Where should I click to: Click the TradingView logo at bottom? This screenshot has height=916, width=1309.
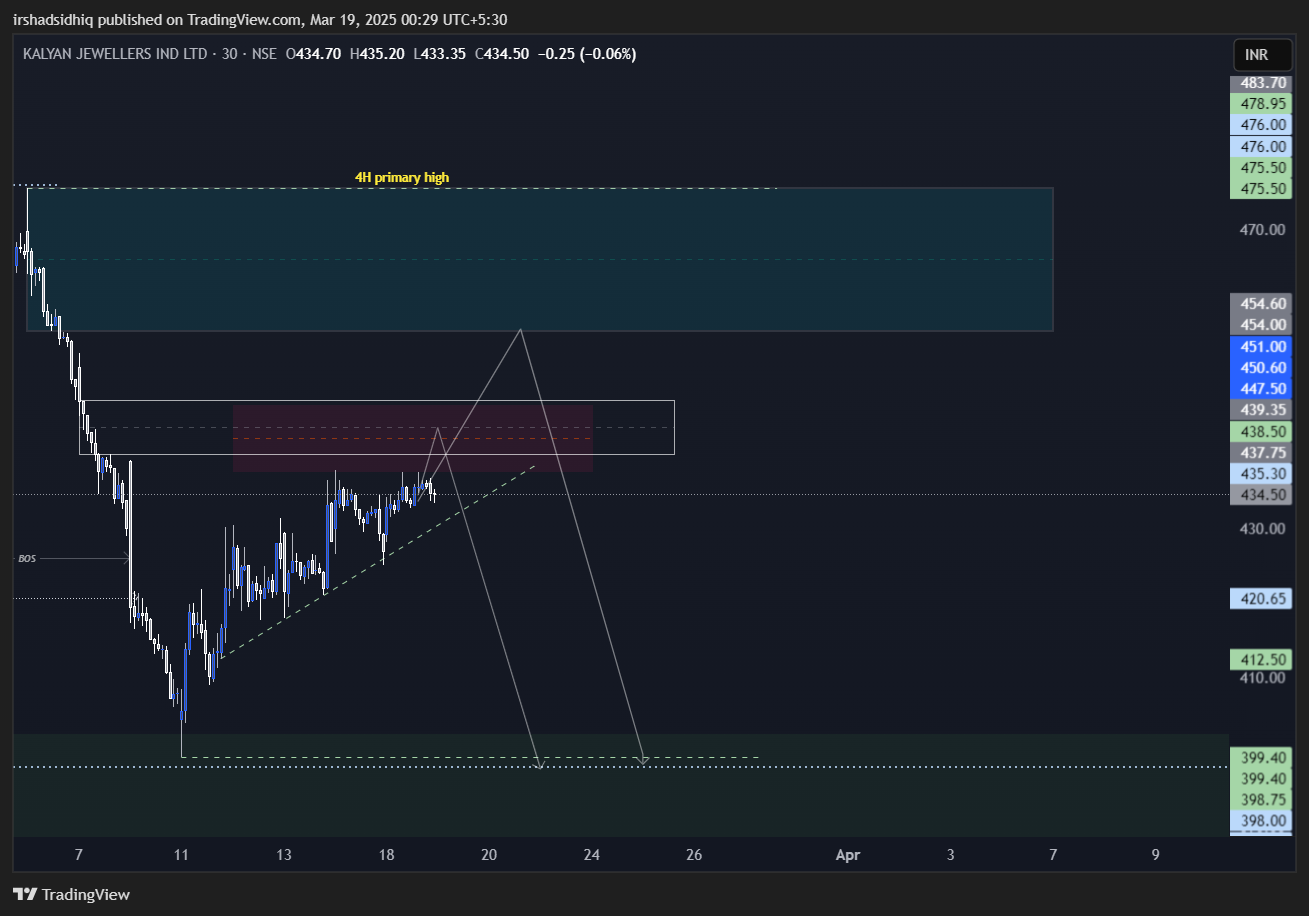point(71,894)
